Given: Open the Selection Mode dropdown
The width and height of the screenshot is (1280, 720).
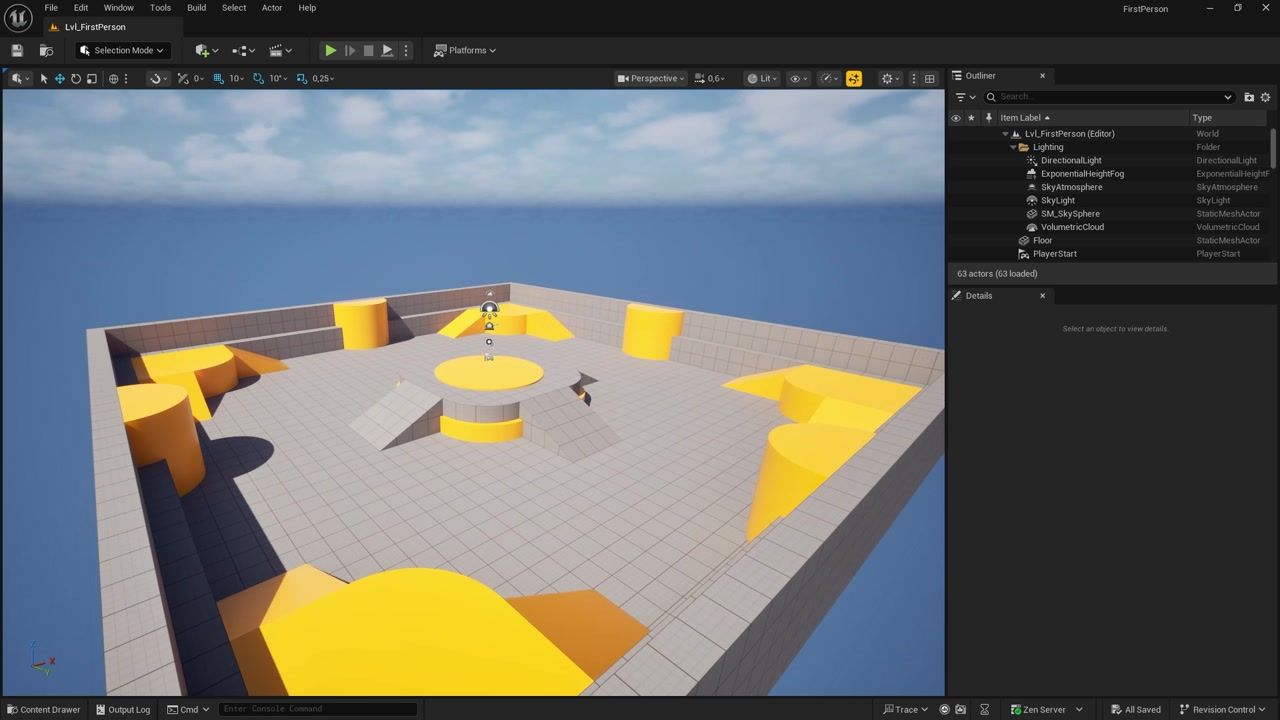Looking at the screenshot, I should [x=122, y=50].
